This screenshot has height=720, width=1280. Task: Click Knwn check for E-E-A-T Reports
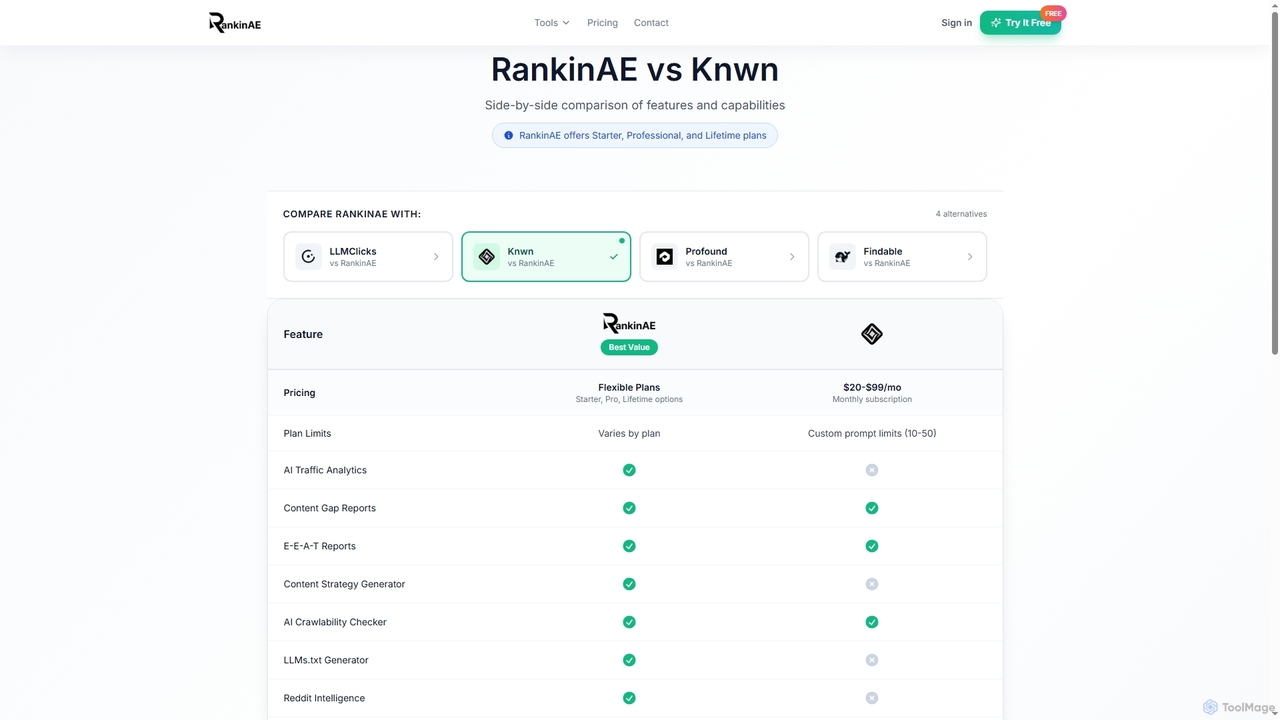tap(872, 546)
